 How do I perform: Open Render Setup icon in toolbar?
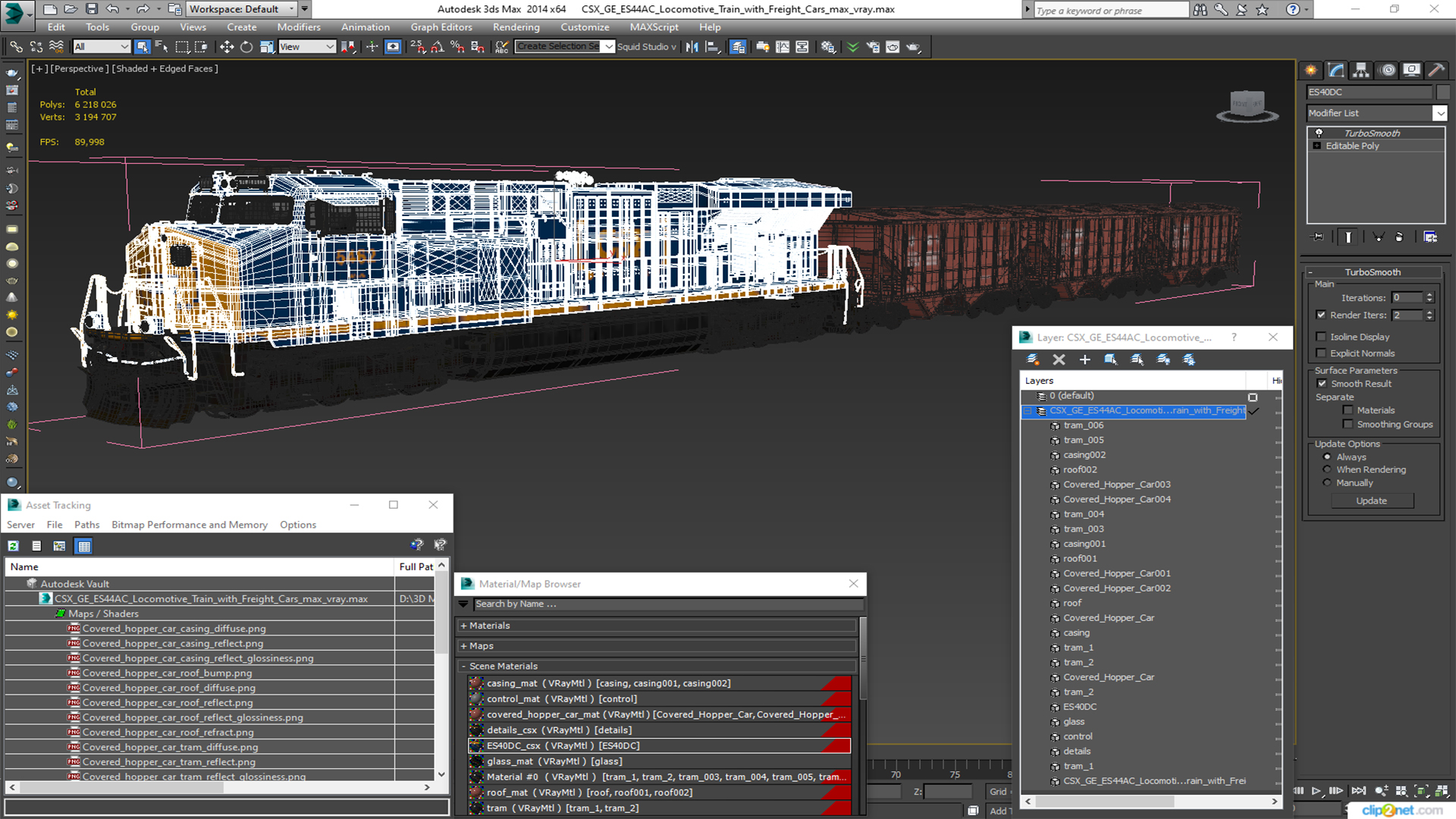tap(873, 47)
